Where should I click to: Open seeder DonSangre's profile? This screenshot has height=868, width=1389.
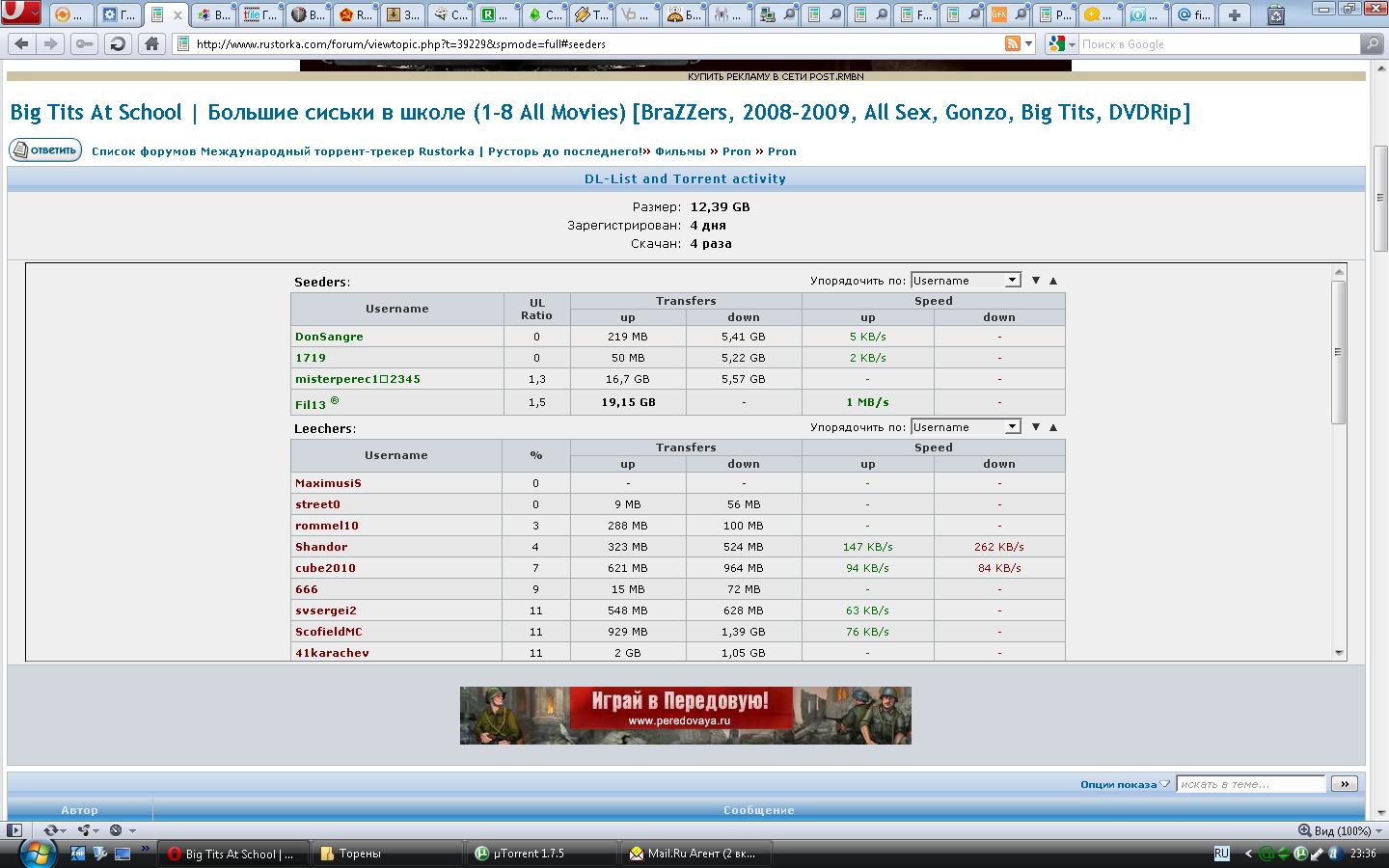(329, 337)
